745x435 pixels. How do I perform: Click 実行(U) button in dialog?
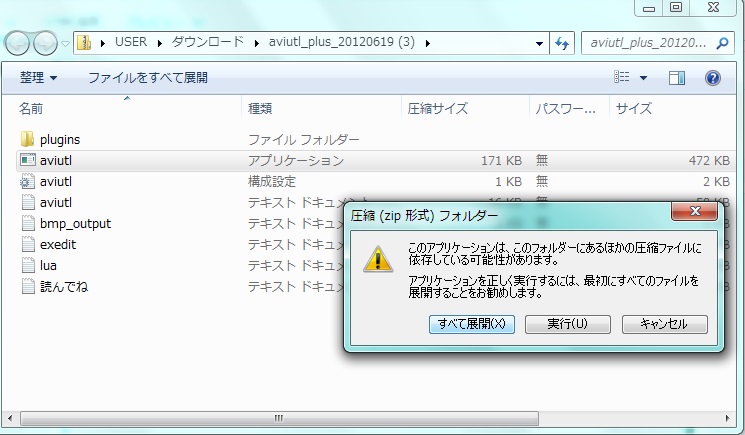[568, 324]
